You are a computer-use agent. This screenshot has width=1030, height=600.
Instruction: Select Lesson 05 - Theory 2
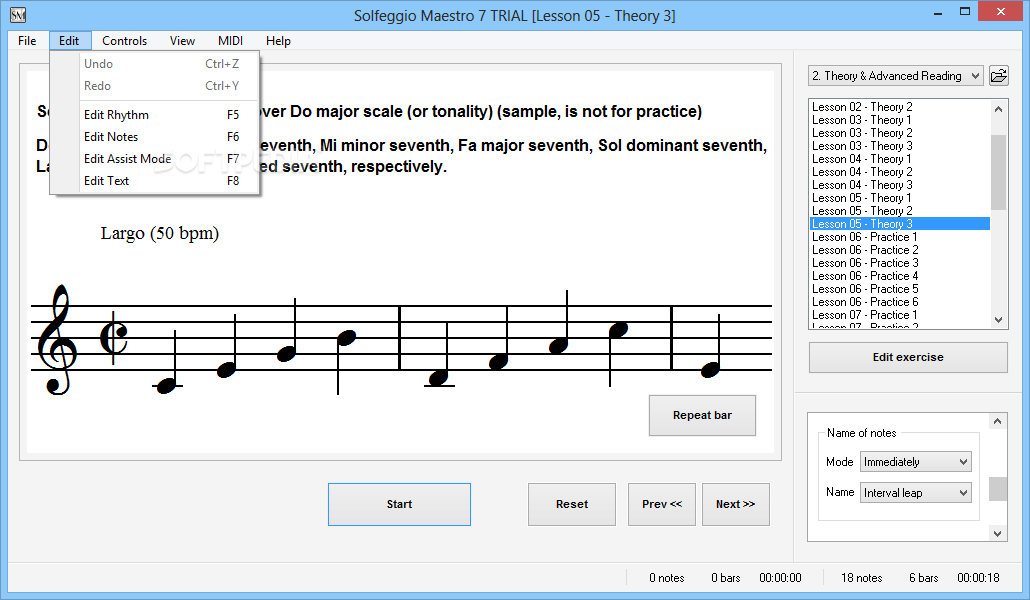click(x=899, y=211)
